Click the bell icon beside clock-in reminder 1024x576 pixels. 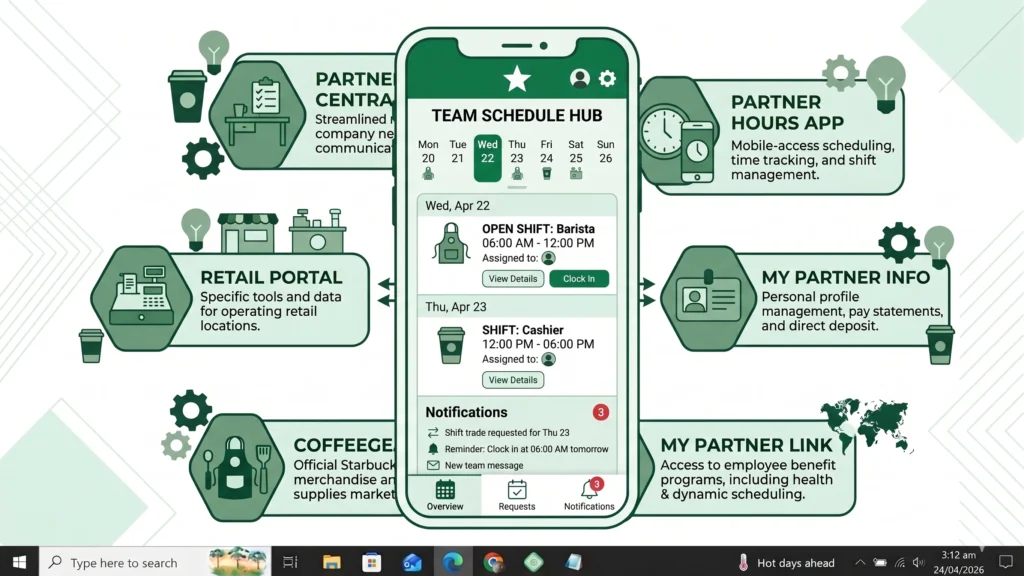pos(433,449)
